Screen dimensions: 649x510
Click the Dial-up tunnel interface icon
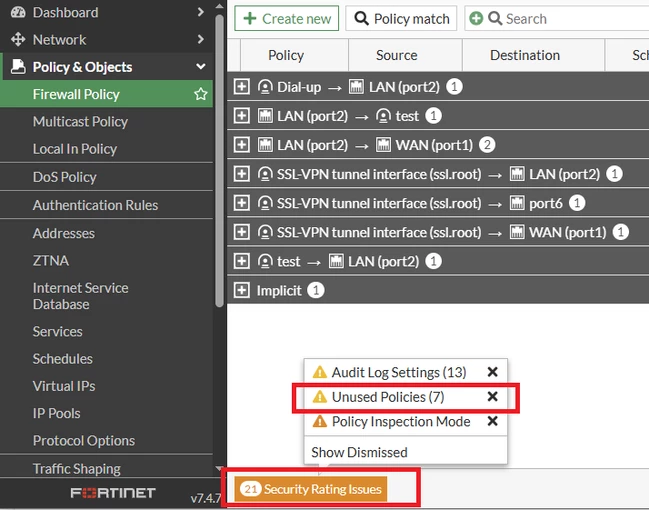click(265, 87)
